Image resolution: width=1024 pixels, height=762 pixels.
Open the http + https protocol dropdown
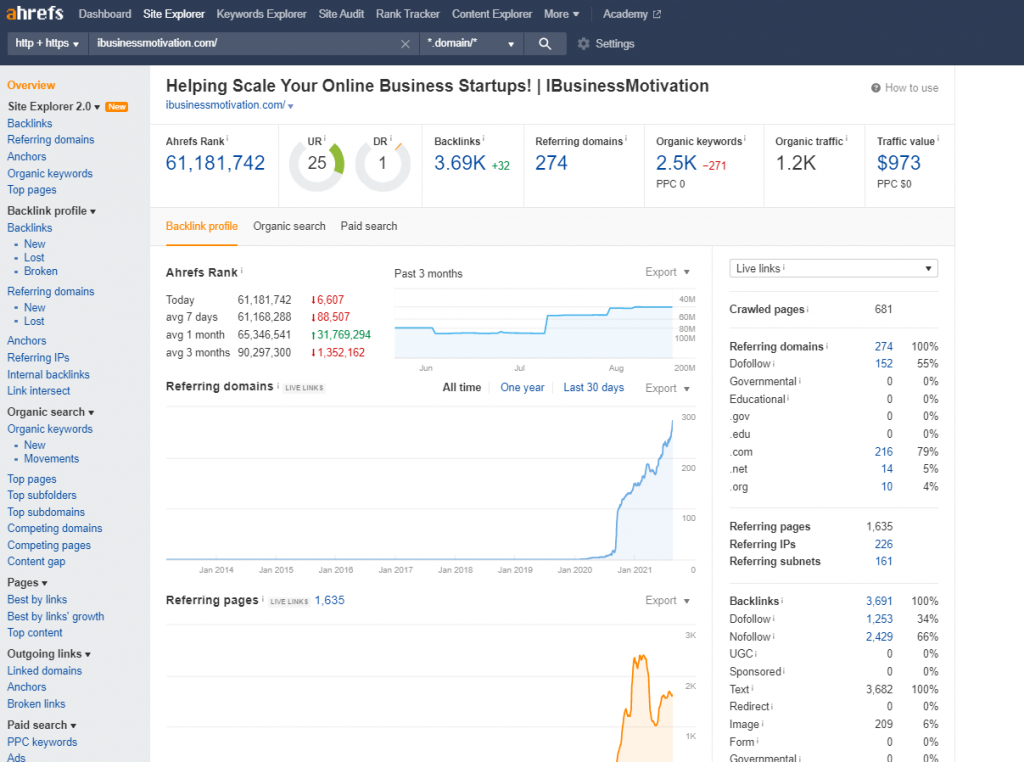pos(47,44)
